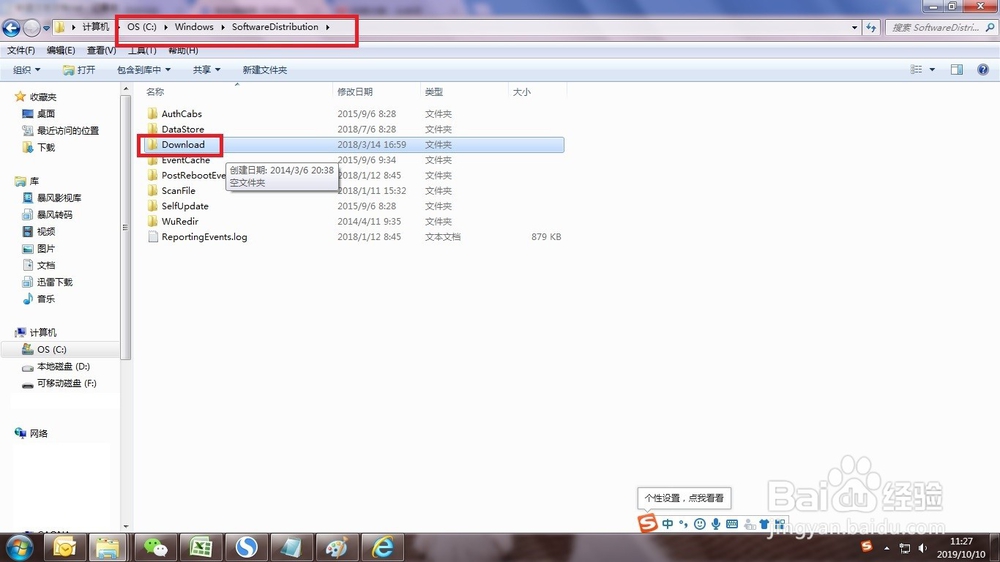Screen dimensions: 1000x562
Task: Click the volume icon in system tray
Action: click(922, 547)
